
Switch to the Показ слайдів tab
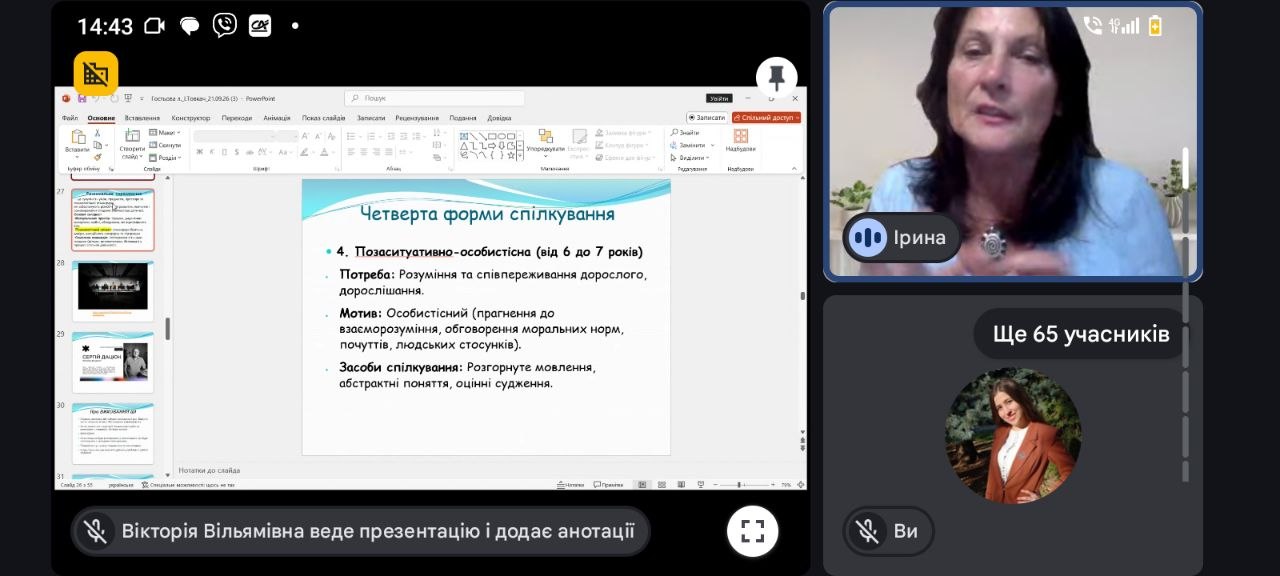[x=324, y=118]
